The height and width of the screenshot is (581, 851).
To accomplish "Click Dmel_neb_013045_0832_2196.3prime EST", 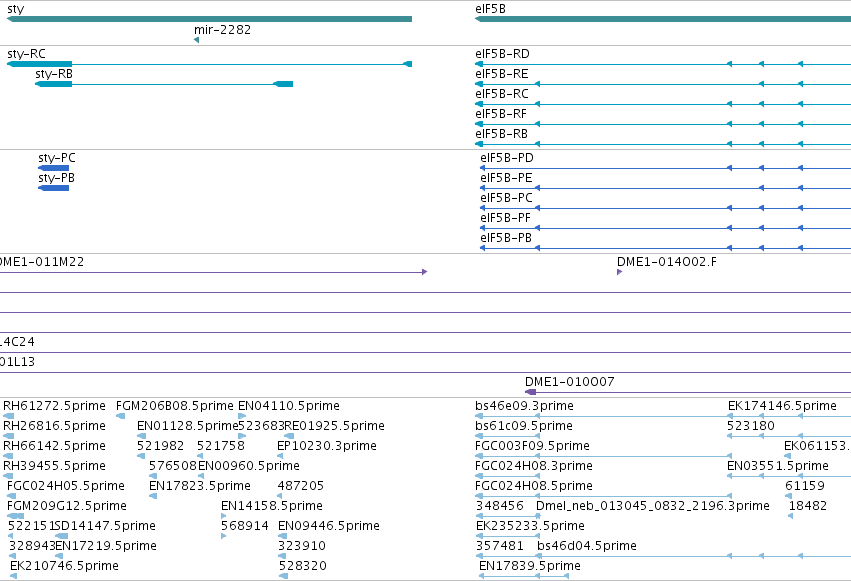I will pos(652,506).
